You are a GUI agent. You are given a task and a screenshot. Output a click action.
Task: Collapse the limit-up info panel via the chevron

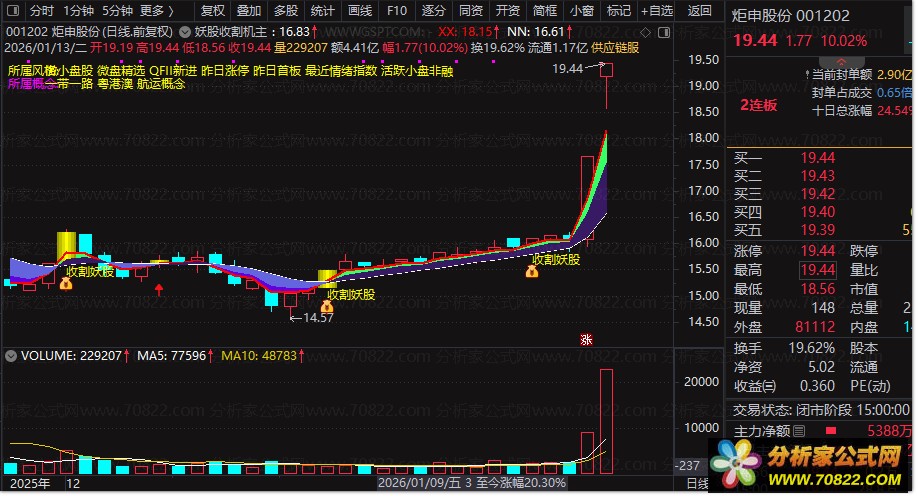pos(841,61)
